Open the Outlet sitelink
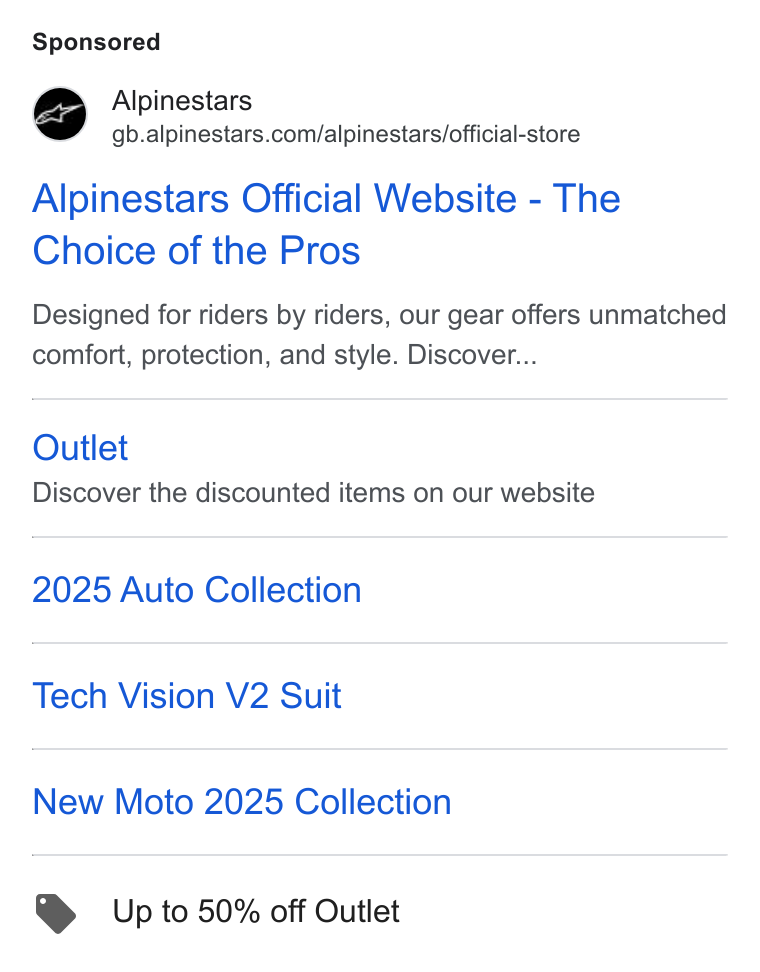The width and height of the screenshot is (760, 972). (x=80, y=448)
